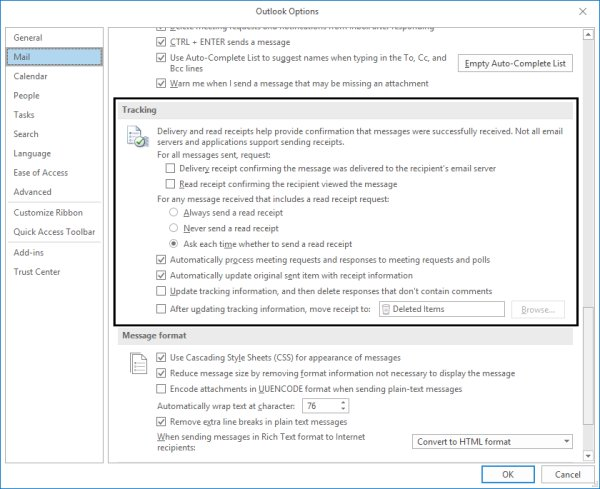The width and height of the screenshot is (600, 489).
Task: Open the People options category
Action: click(x=54, y=95)
